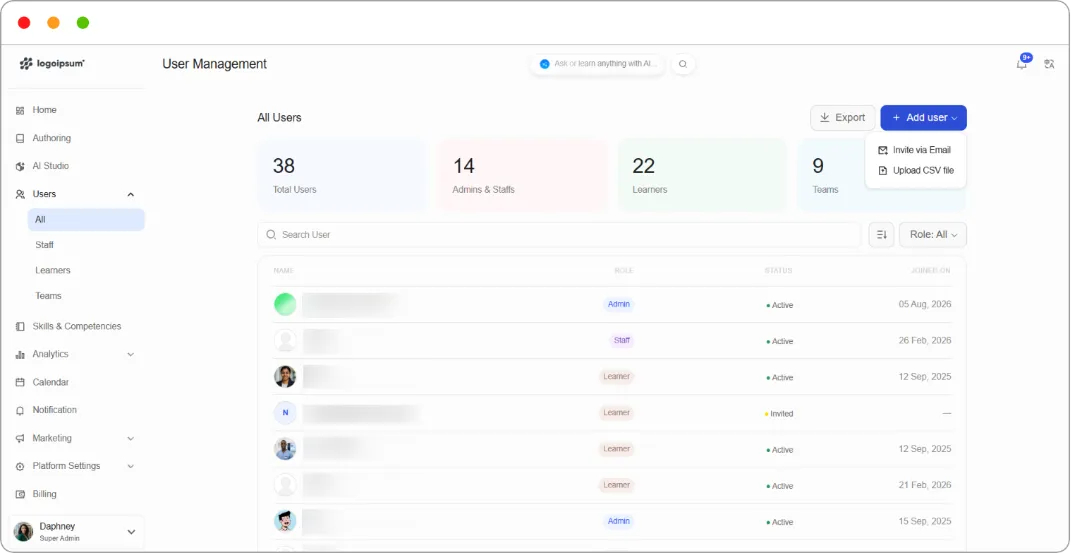Click the Search User input field
This screenshot has width=1071, height=553.
click(559, 234)
